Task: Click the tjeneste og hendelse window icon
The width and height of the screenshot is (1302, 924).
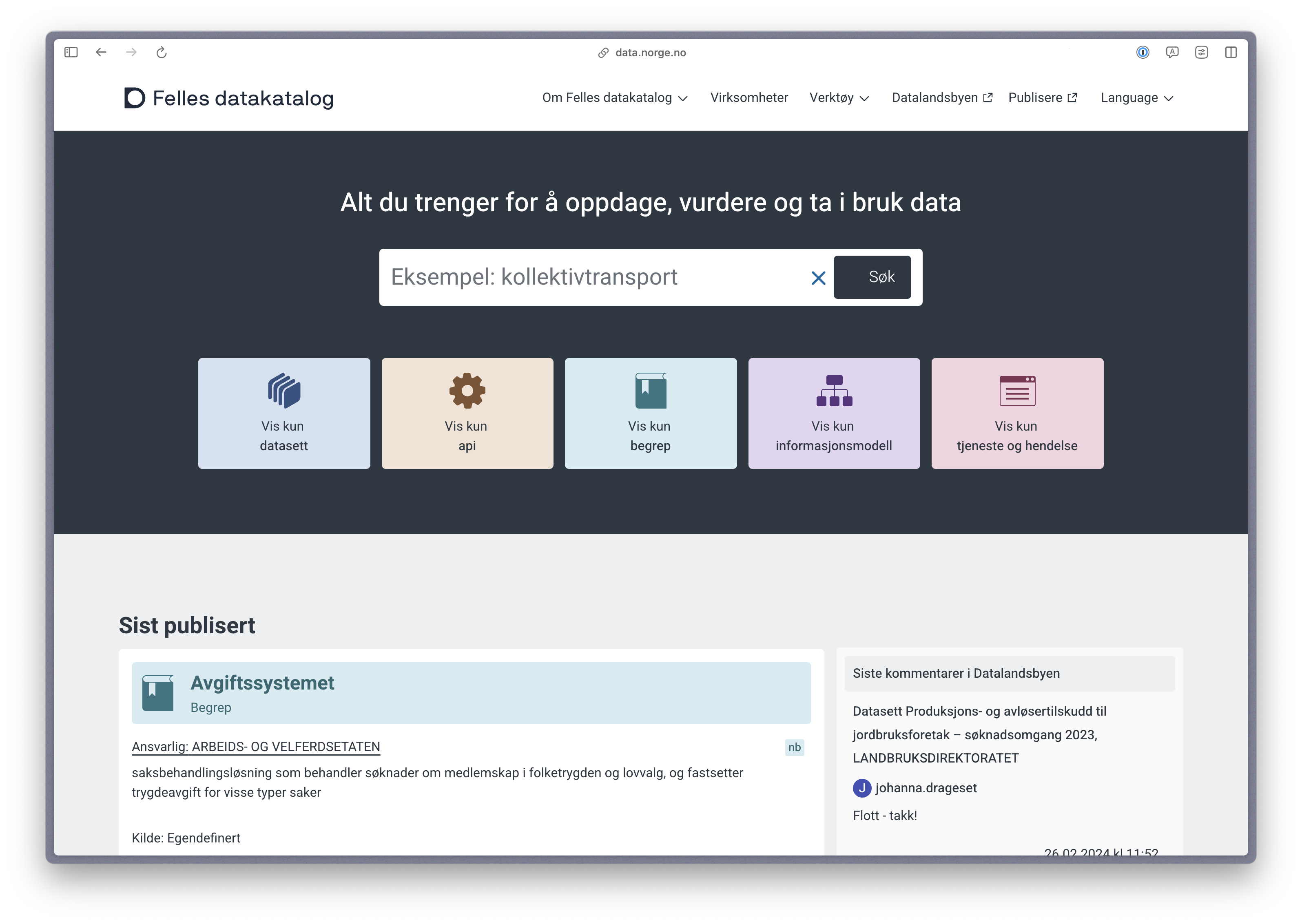Action: point(1017,389)
